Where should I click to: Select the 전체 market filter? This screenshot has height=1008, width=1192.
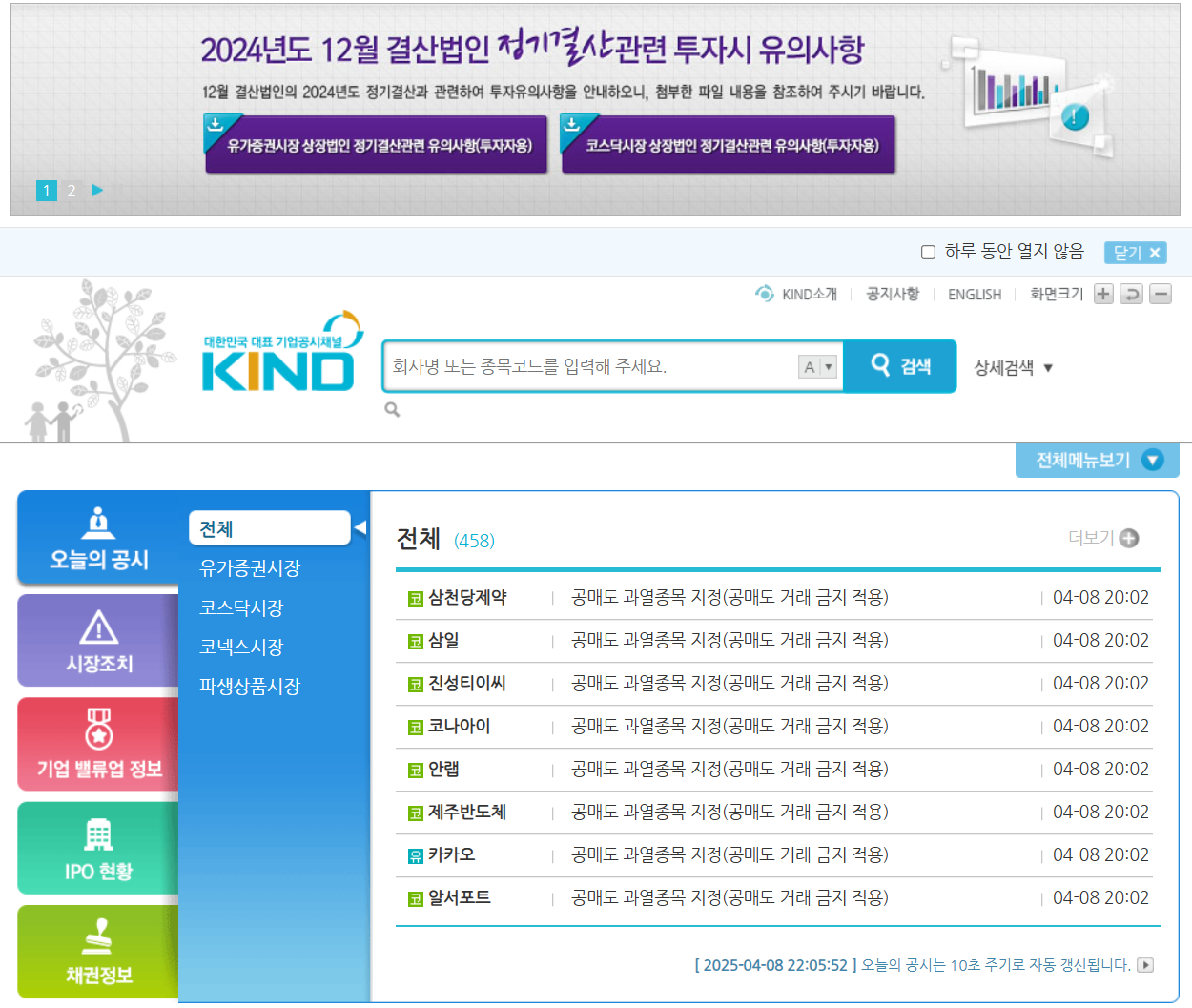[x=270, y=527]
